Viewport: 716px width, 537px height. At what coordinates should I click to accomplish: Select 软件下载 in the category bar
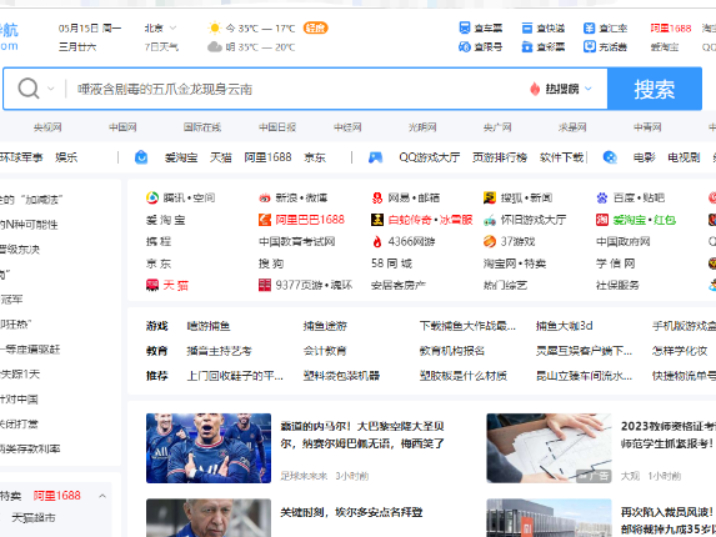pos(562,158)
